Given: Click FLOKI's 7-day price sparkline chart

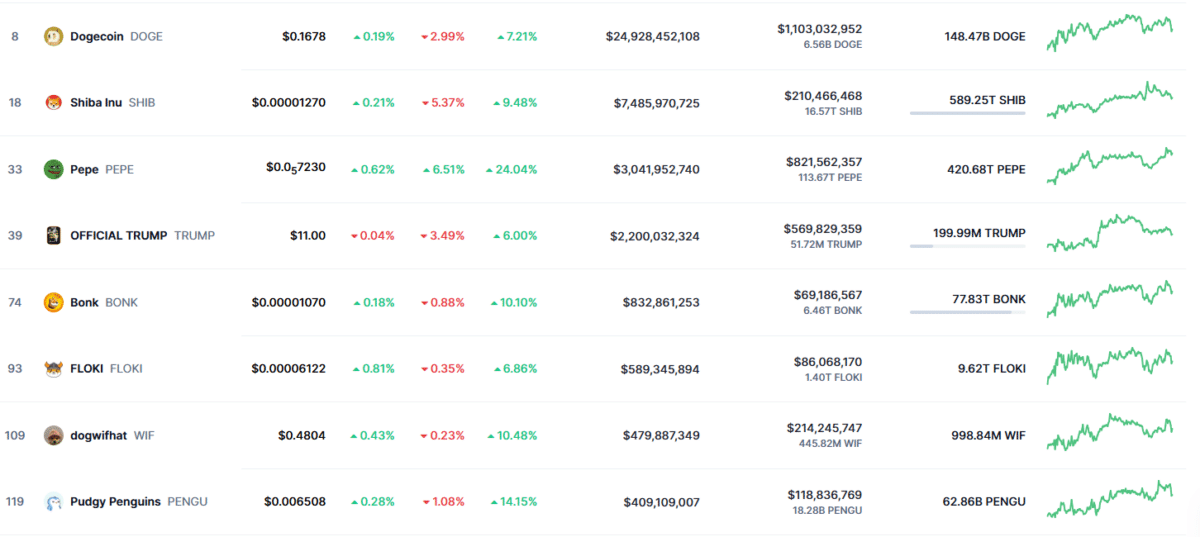Looking at the screenshot, I should pos(1110,366).
